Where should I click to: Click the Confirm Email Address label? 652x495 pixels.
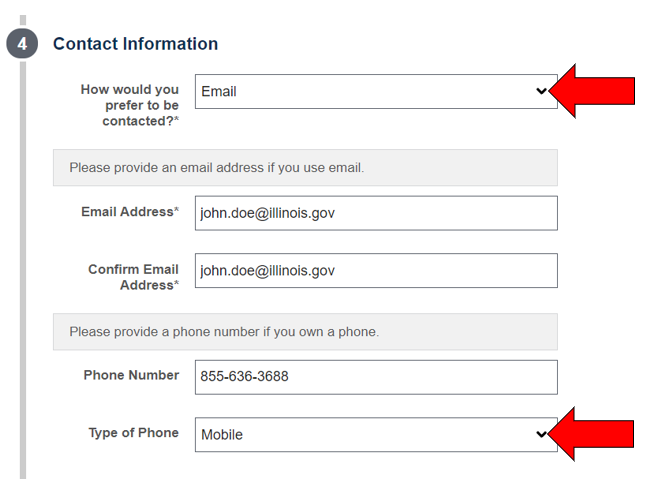point(133,277)
